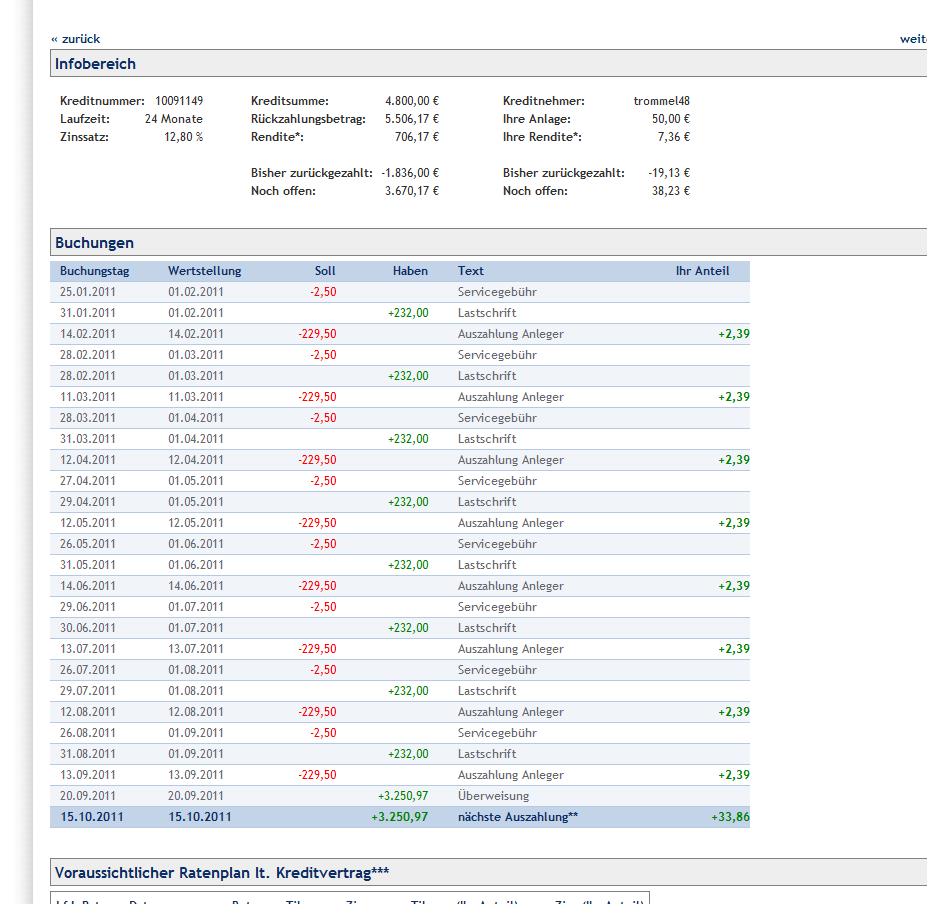Select Überweisung in the 20.09.2011 row

click(x=494, y=796)
